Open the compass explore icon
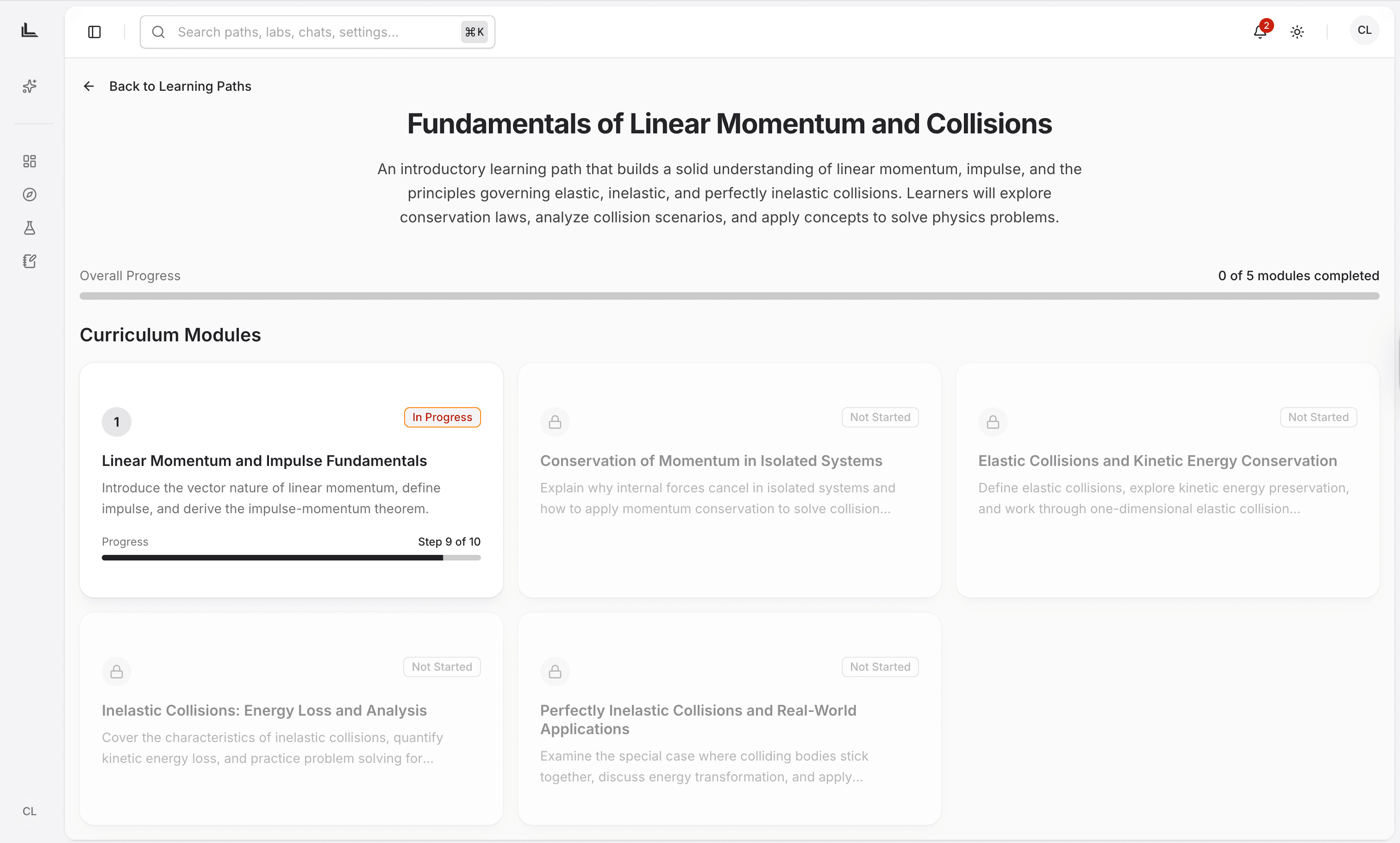Viewport: 1400px width, 843px height. tap(30, 195)
